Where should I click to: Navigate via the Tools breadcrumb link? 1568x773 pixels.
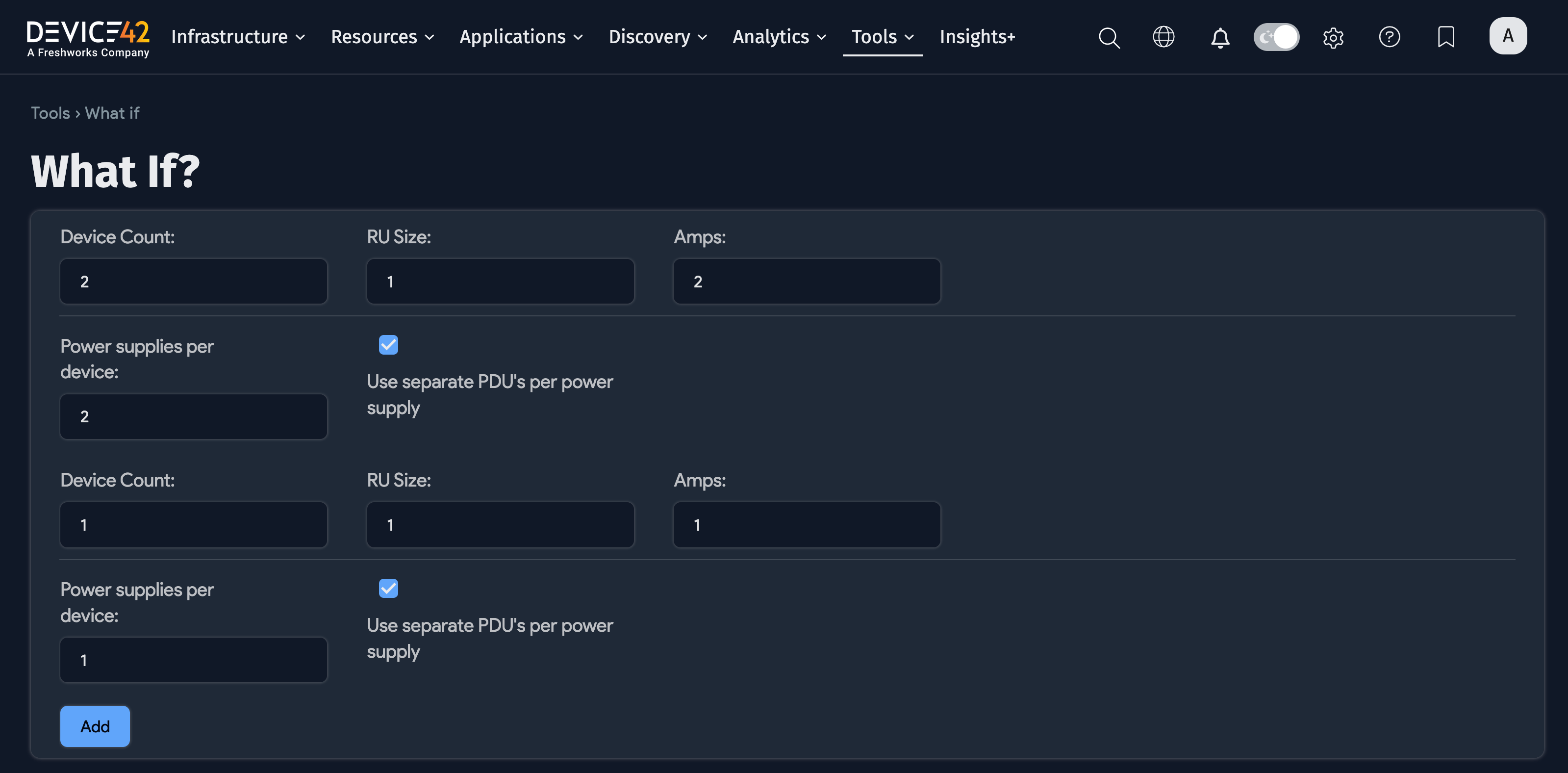pos(50,113)
